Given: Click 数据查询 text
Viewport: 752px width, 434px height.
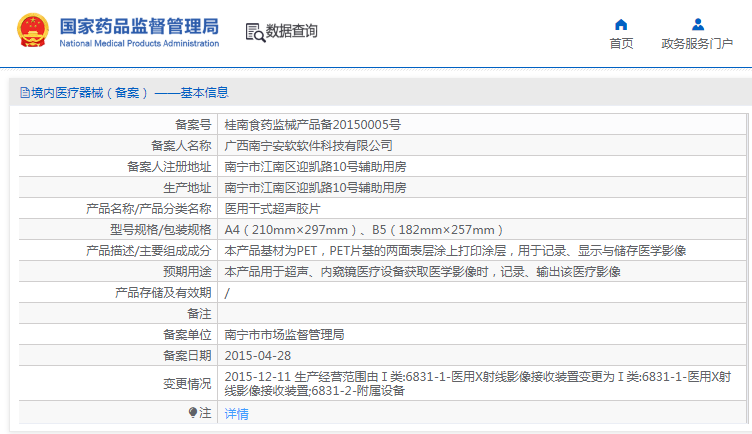Looking at the screenshot, I should point(292,31).
